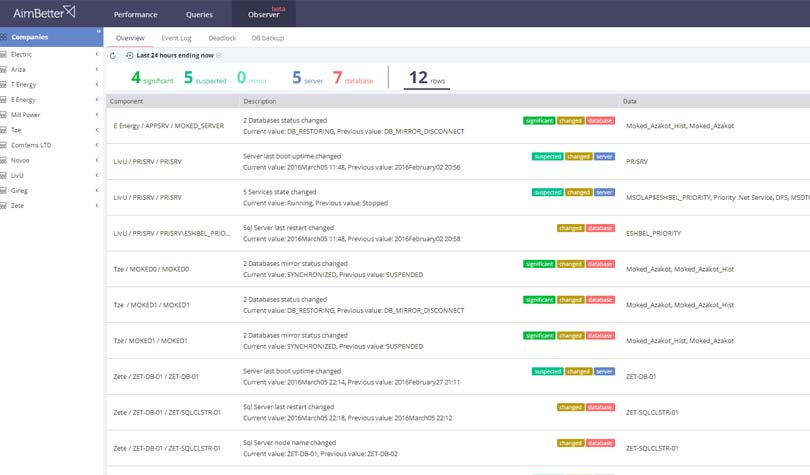Click '5 Services state changed' description
810x475 pixels.
(279, 192)
